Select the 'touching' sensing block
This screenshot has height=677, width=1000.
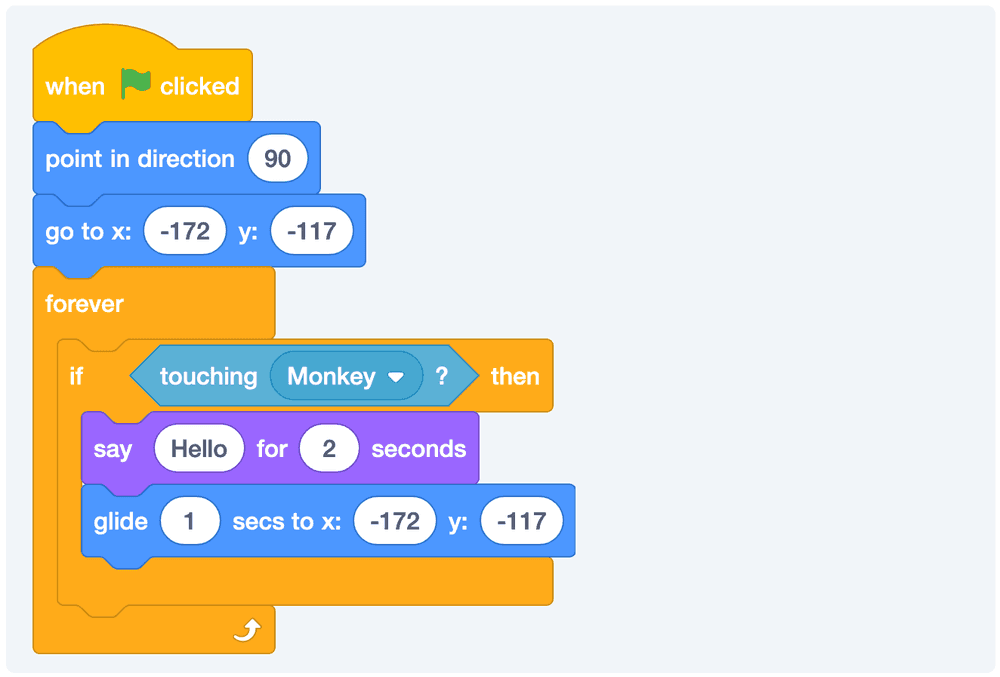click(208, 377)
